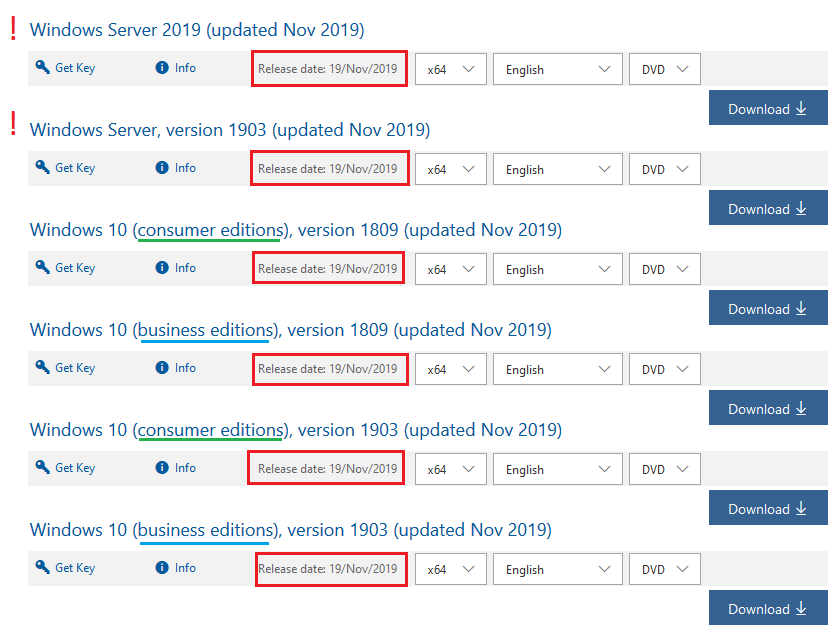Viewport: 837px width, 638px height.
Task: Open Windows 10 (consumer editions), version 1809 title
Action: 296,230
